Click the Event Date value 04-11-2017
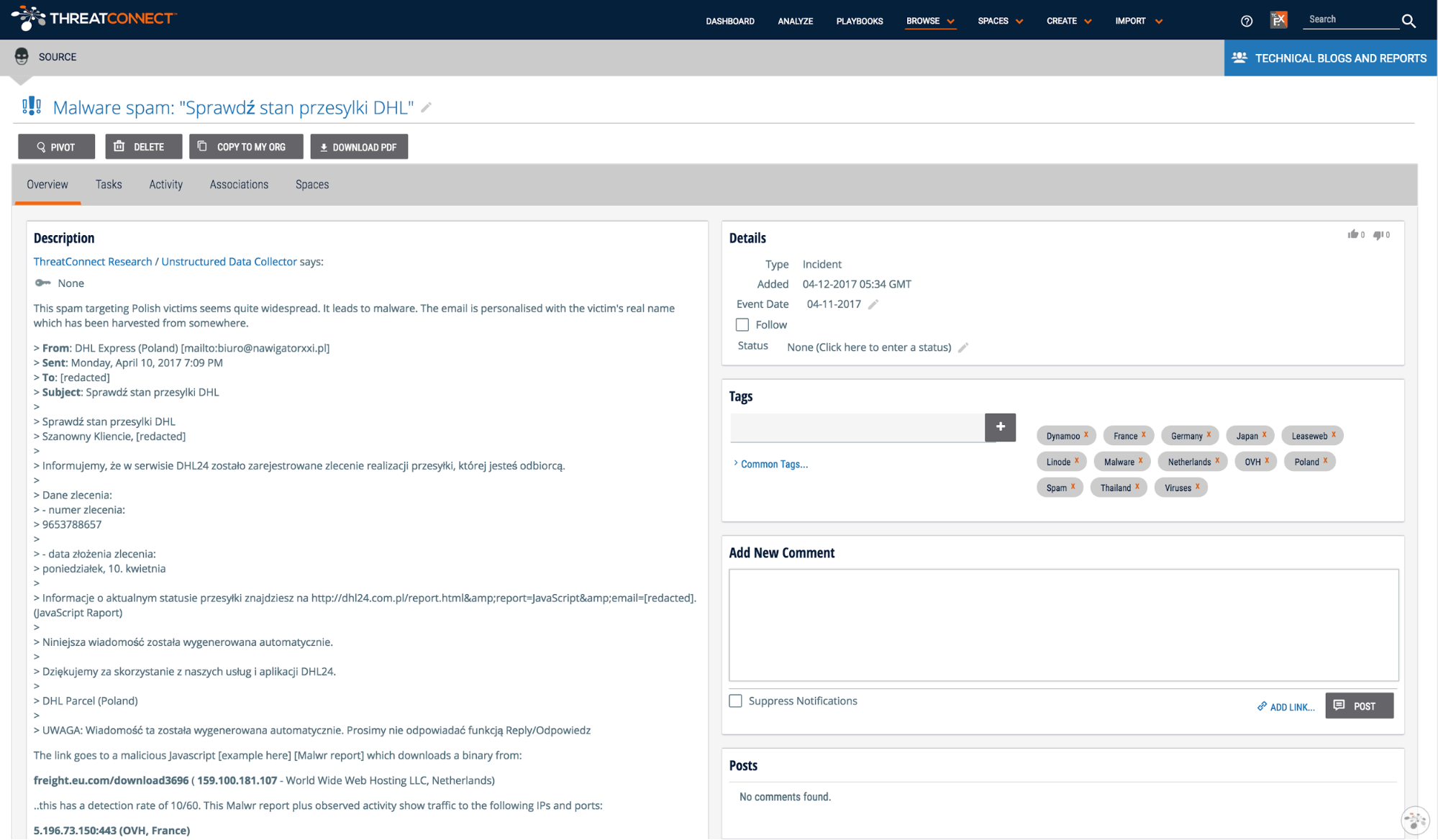Screen dimensions: 1438x840 coord(834,304)
